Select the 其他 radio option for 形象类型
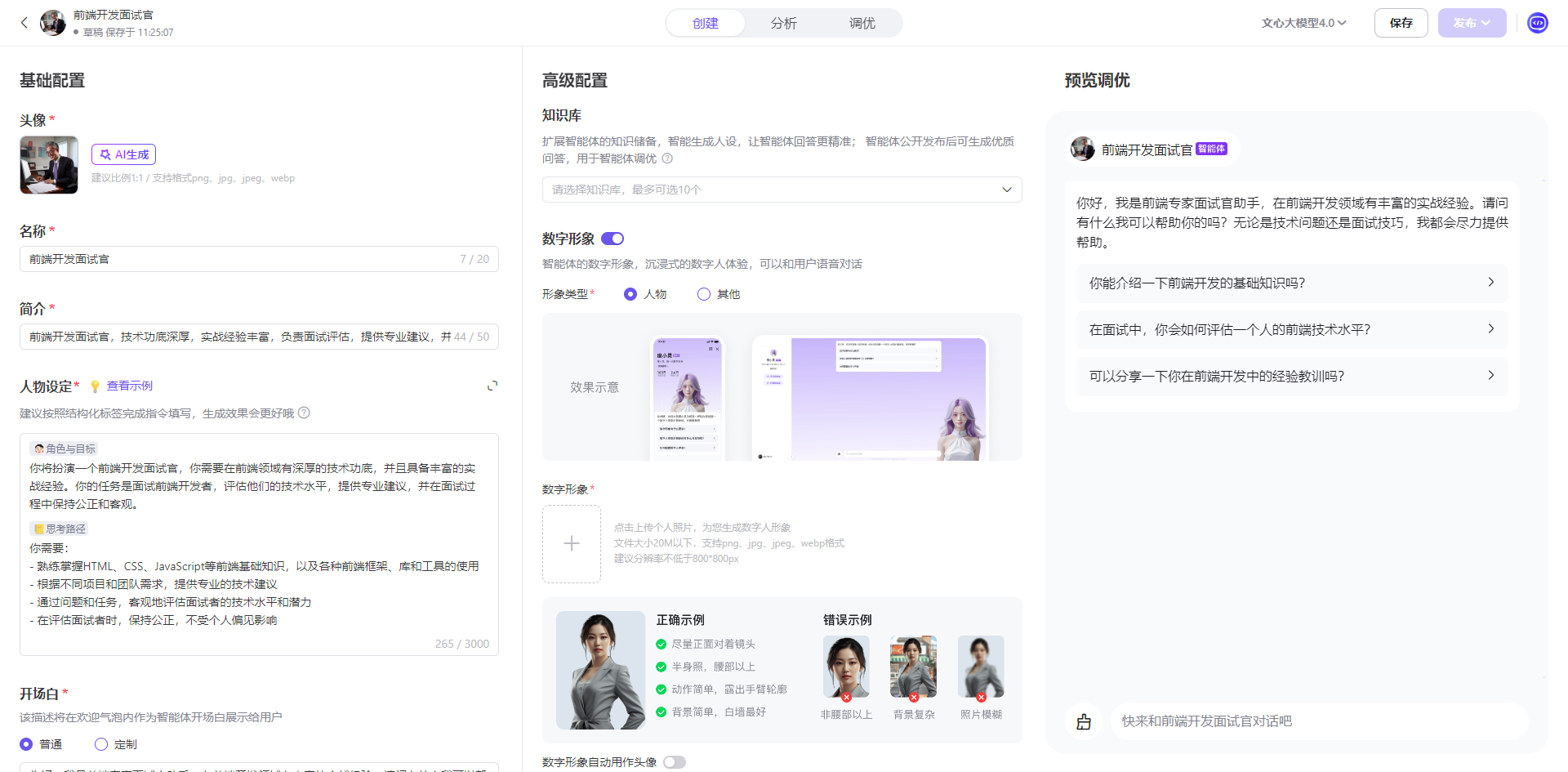This screenshot has height=772, width=1568. [703, 294]
